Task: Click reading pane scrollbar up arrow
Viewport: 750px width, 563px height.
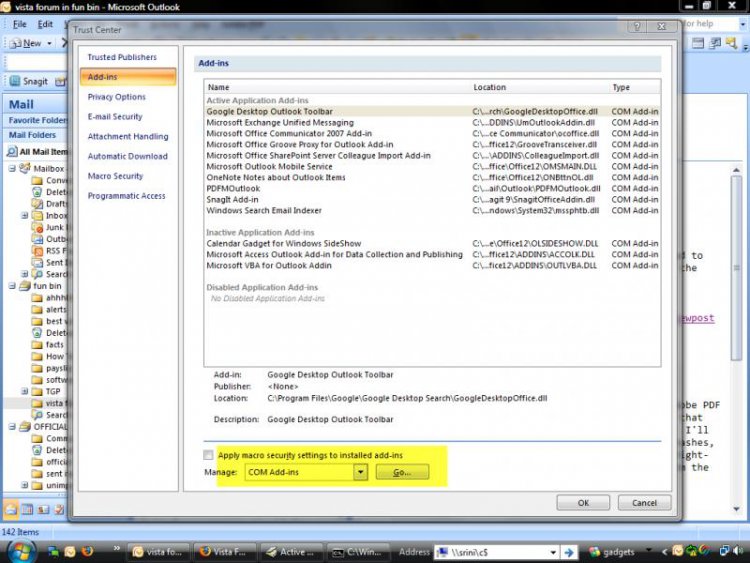Action: 737,170
